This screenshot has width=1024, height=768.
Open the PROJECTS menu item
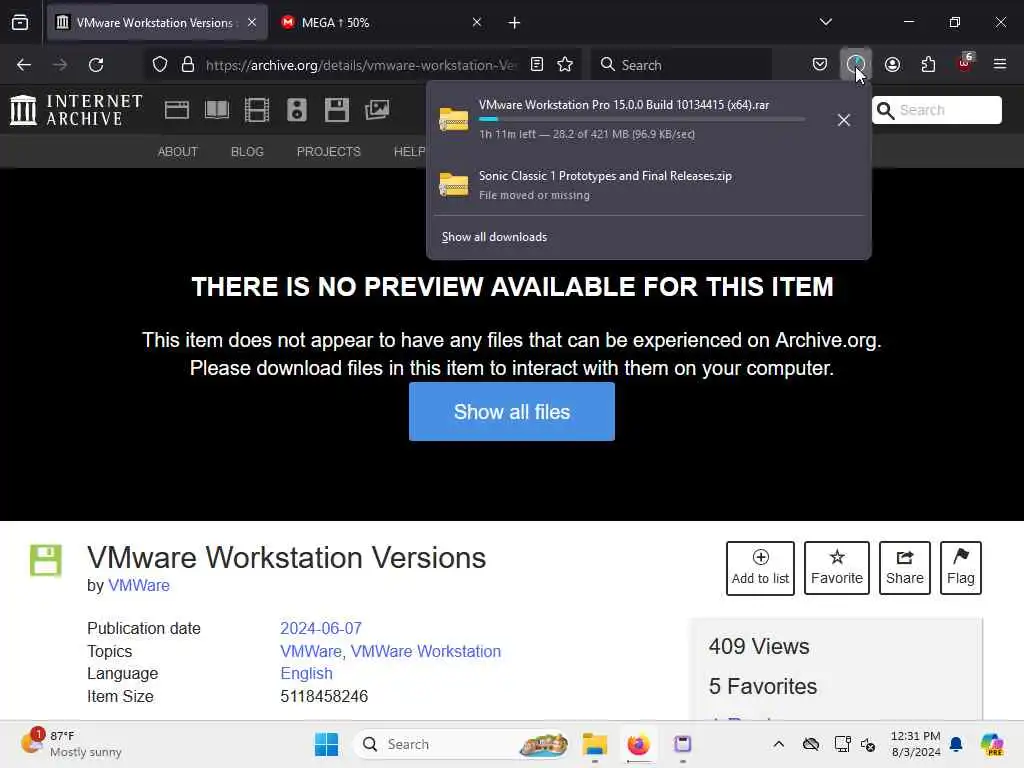[328, 152]
